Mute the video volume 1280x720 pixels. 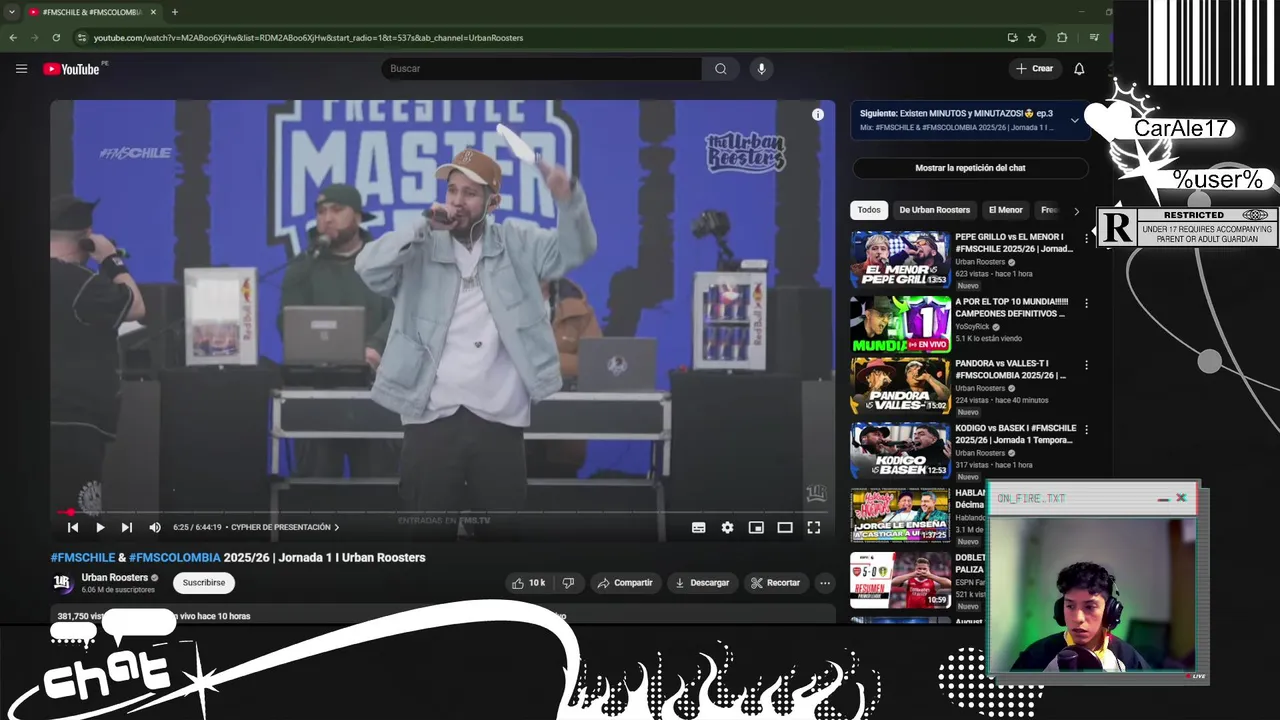pos(155,527)
